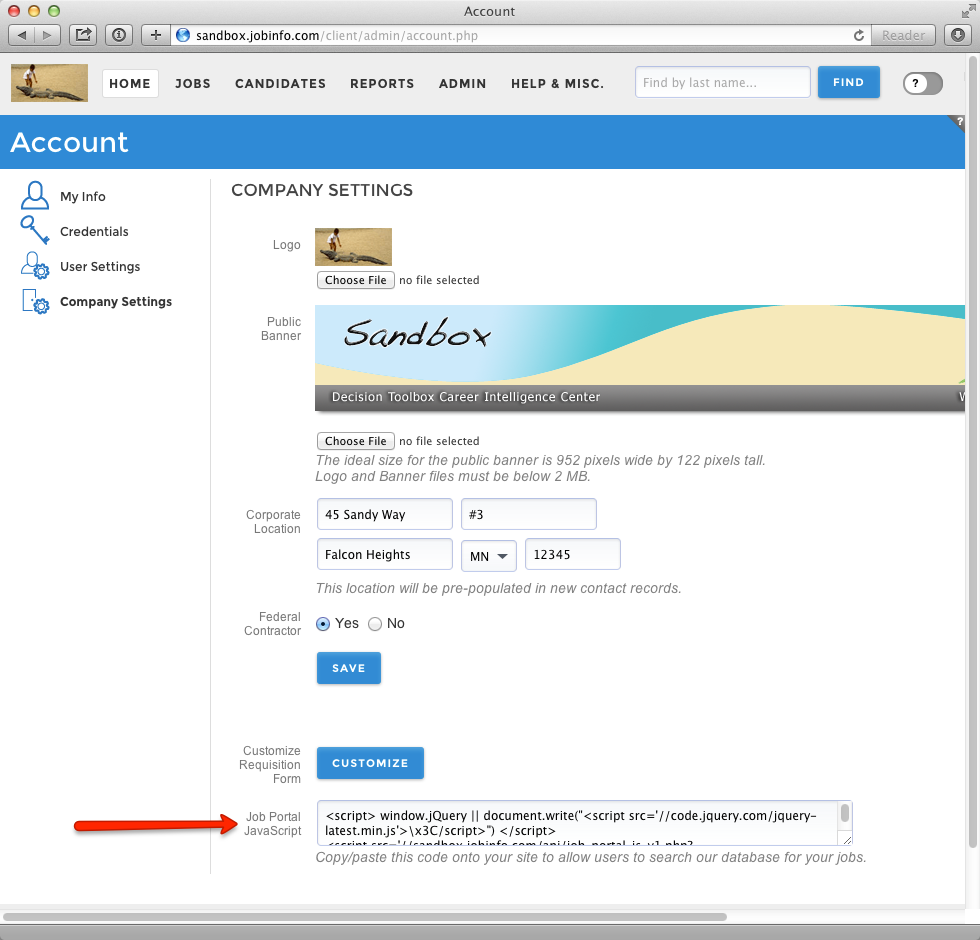Click the User Settings gear-person icon
The image size is (980, 940).
(35, 265)
